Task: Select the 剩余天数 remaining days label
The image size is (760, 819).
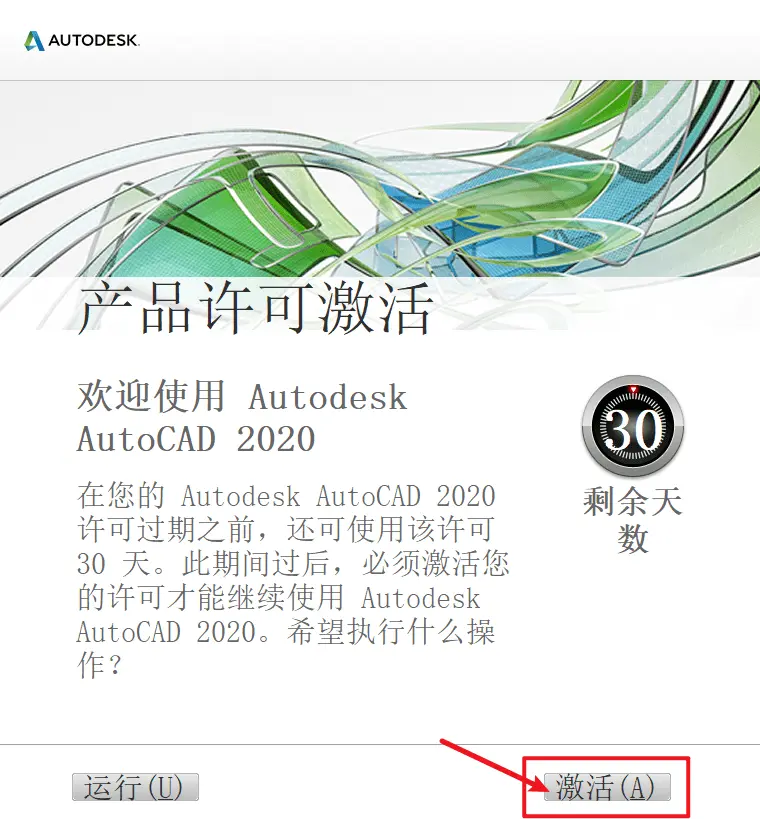Action: (x=633, y=520)
